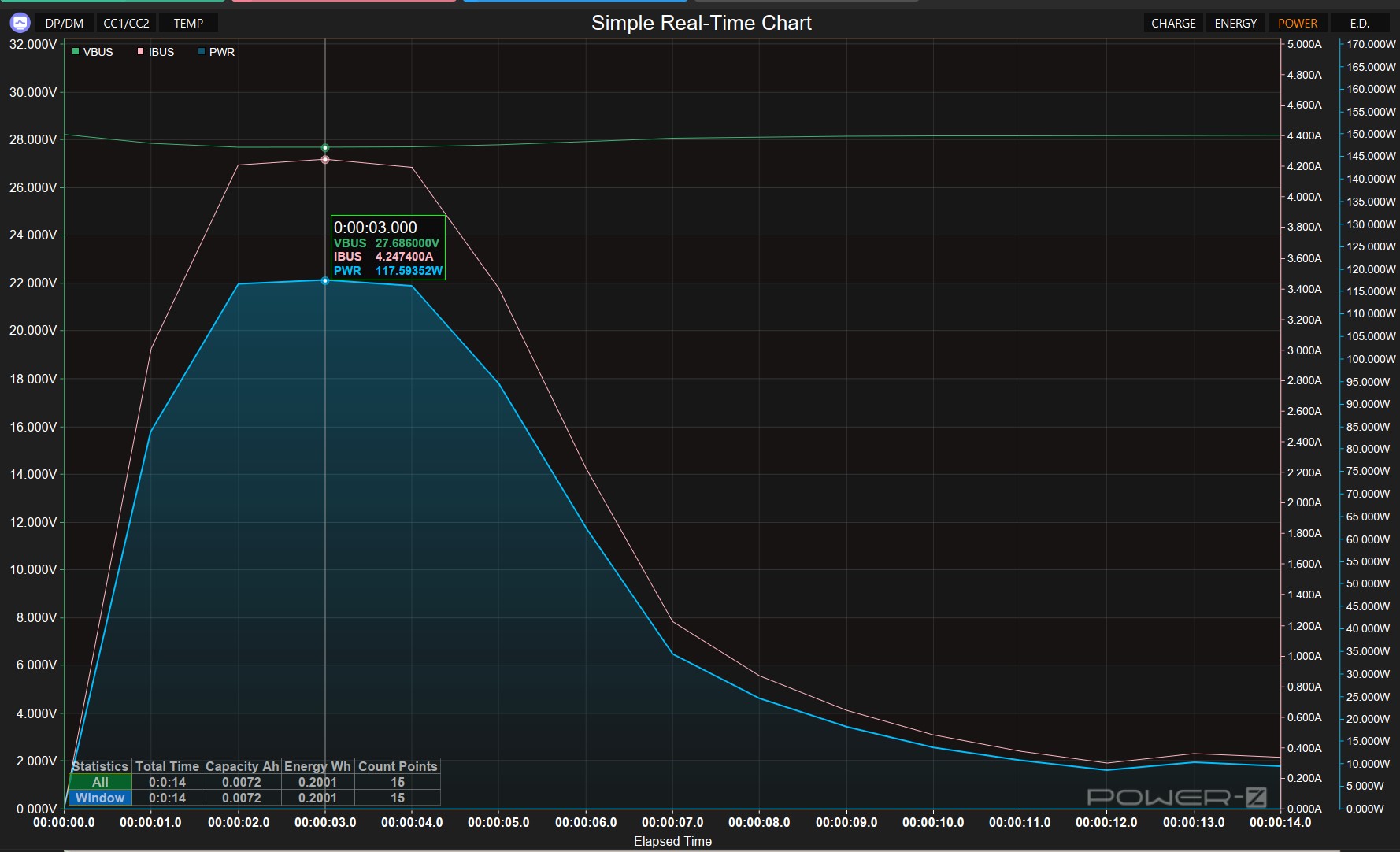Hide the IBUS series via its legend label

point(161,52)
